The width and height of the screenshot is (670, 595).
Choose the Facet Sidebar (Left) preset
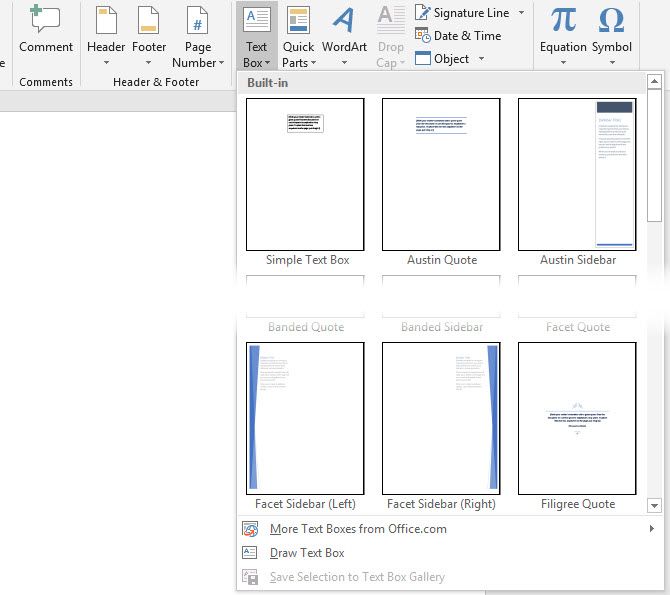[x=306, y=418]
